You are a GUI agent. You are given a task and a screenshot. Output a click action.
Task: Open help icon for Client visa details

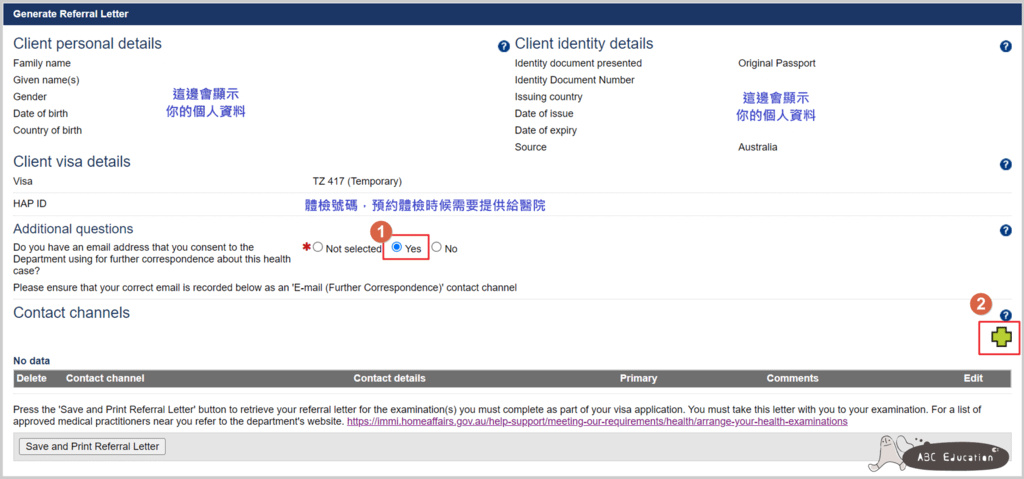[x=1006, y=164]
